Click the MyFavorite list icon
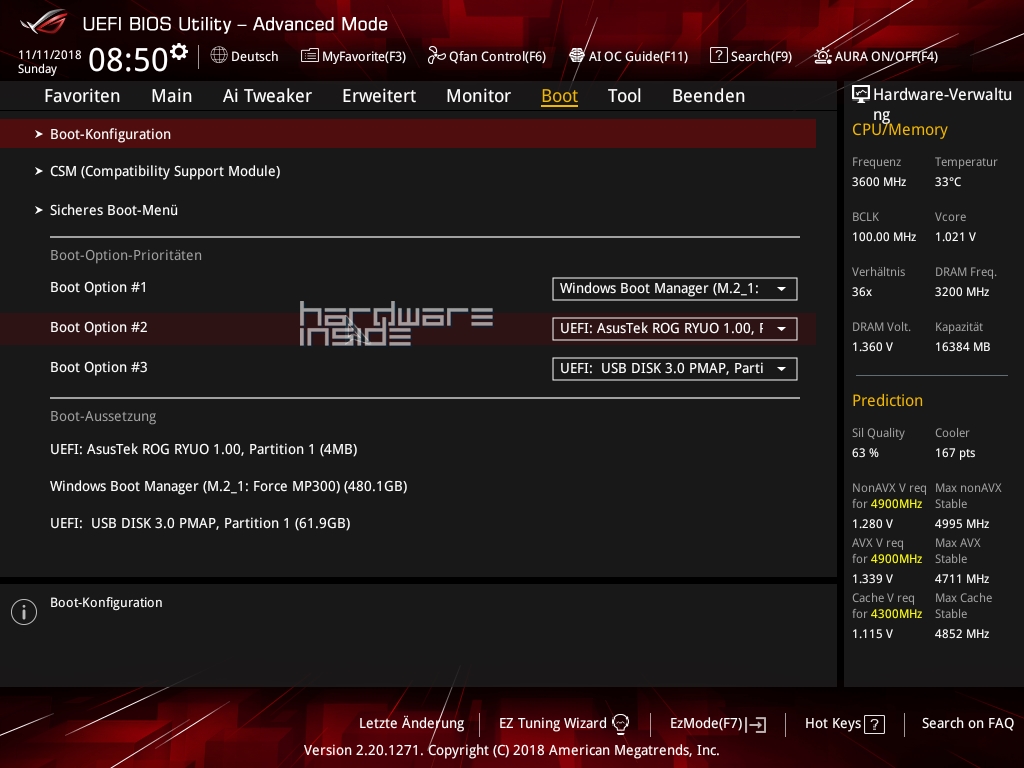Screen dimensions: 1024x768 pos(310,56)
